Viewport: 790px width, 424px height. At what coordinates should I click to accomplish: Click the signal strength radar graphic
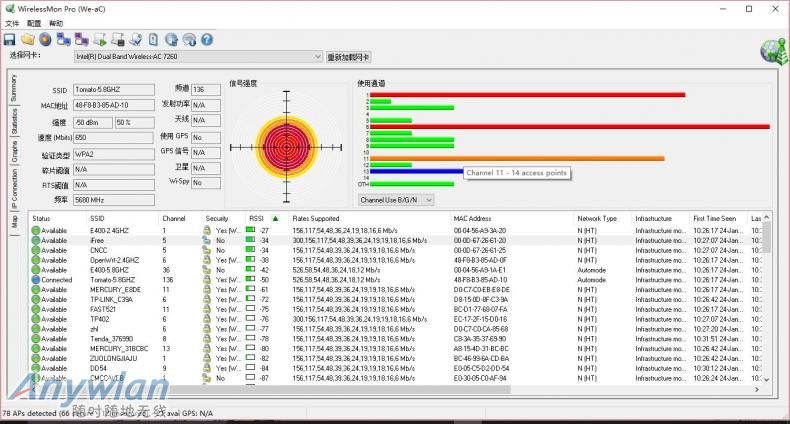coord(286,147)
